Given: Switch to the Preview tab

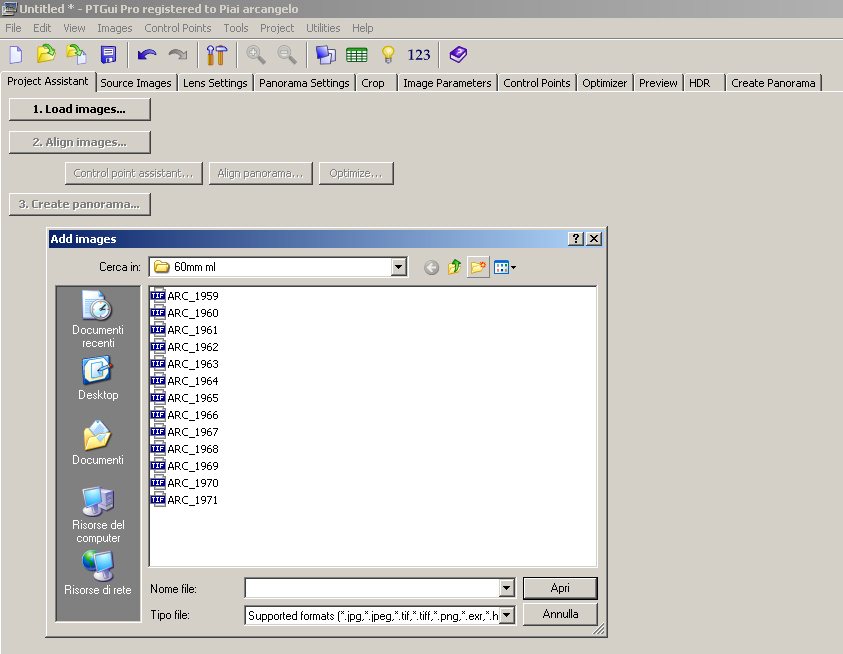Looking at the screenshot, I should (658, 83).
